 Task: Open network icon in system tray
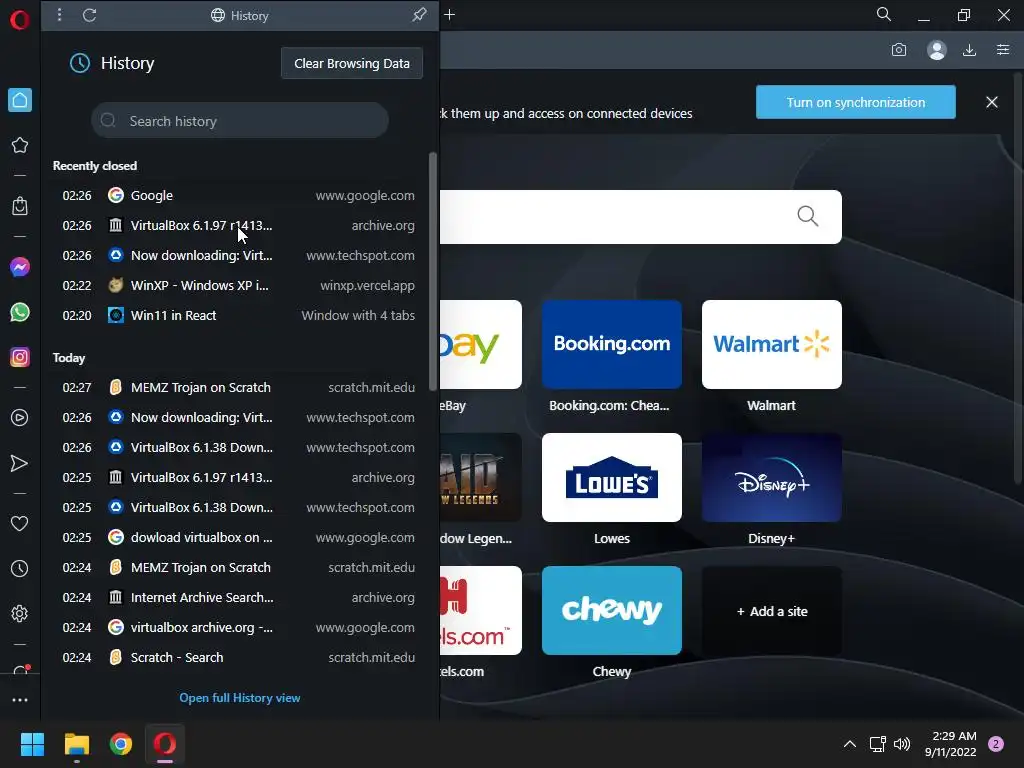pyautogui.click(x=877, y=744)
